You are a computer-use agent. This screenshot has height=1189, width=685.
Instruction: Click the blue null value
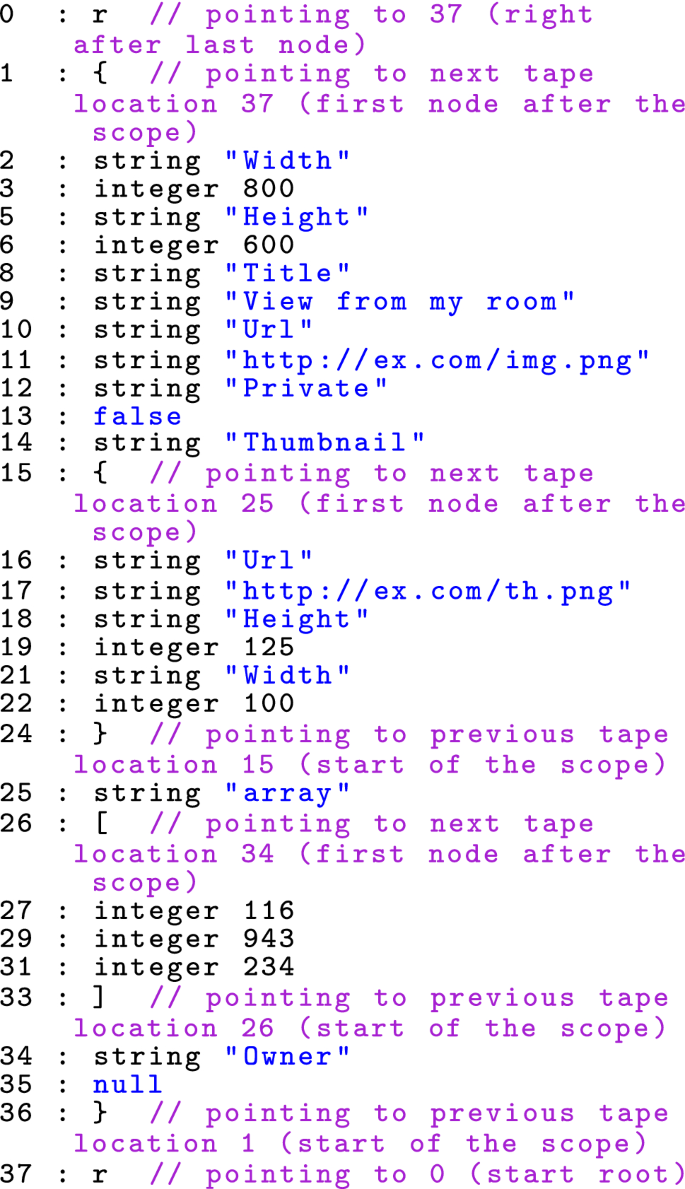pyautogui.click(x=128, y=1085)
